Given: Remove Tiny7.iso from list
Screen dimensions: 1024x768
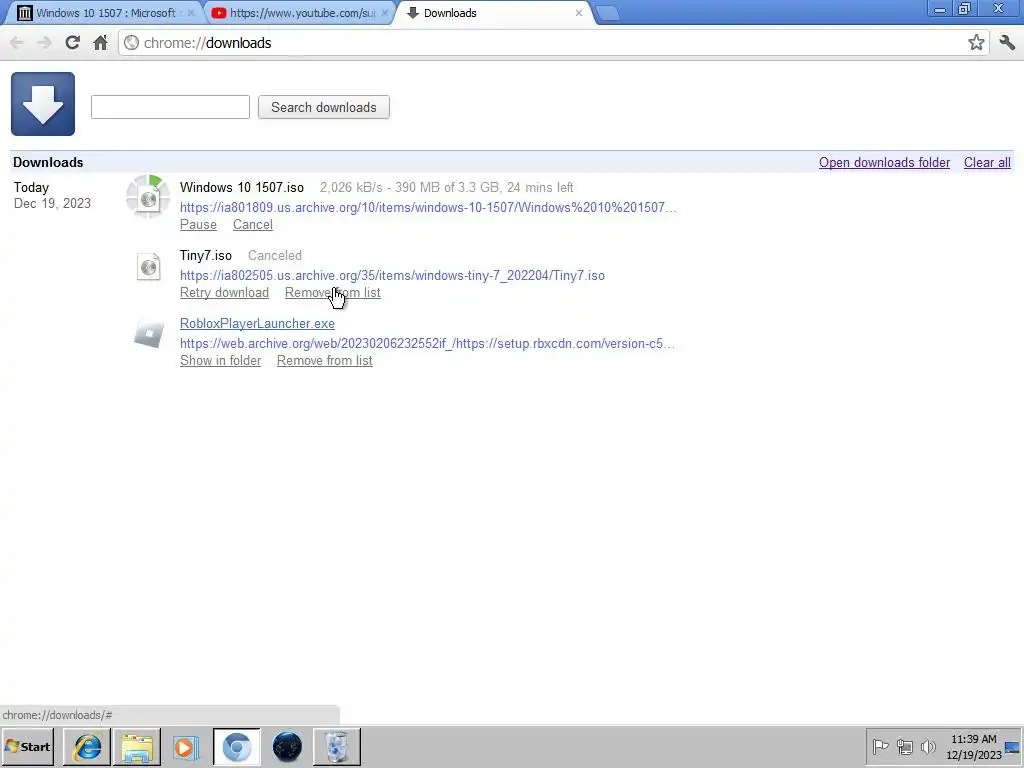Looking at the screenshot, I should [x=332, y=293].
